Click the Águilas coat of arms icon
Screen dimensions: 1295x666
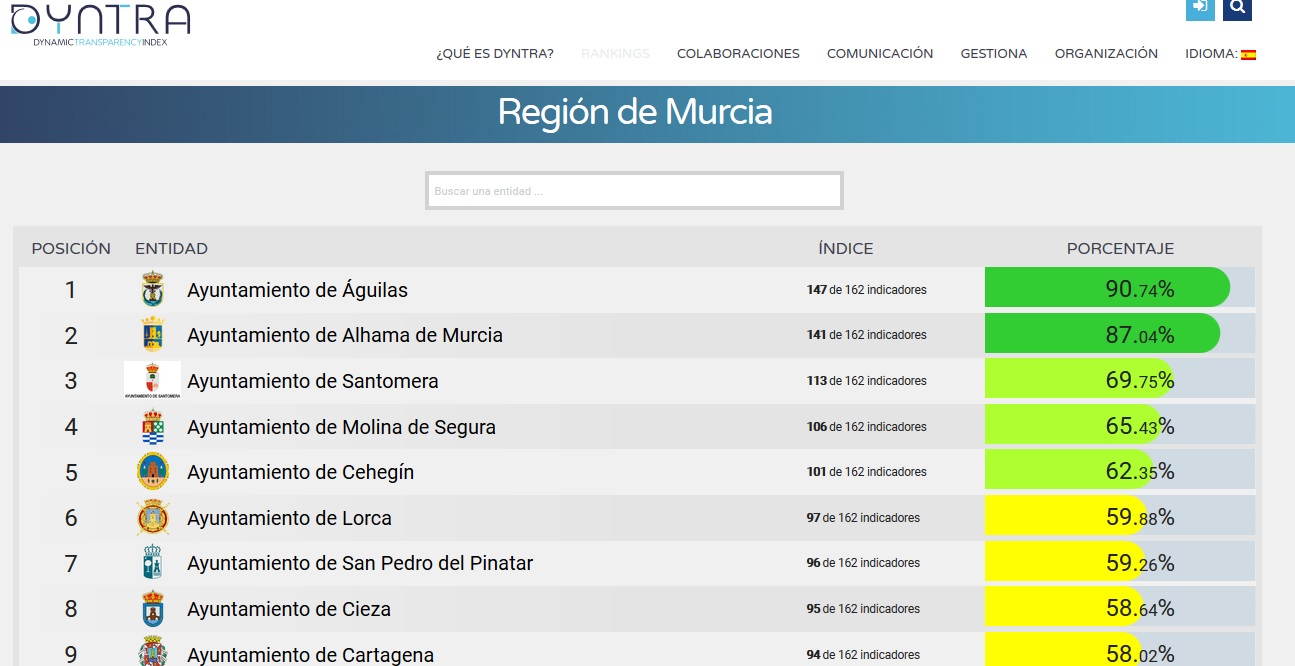coord(152,290)
